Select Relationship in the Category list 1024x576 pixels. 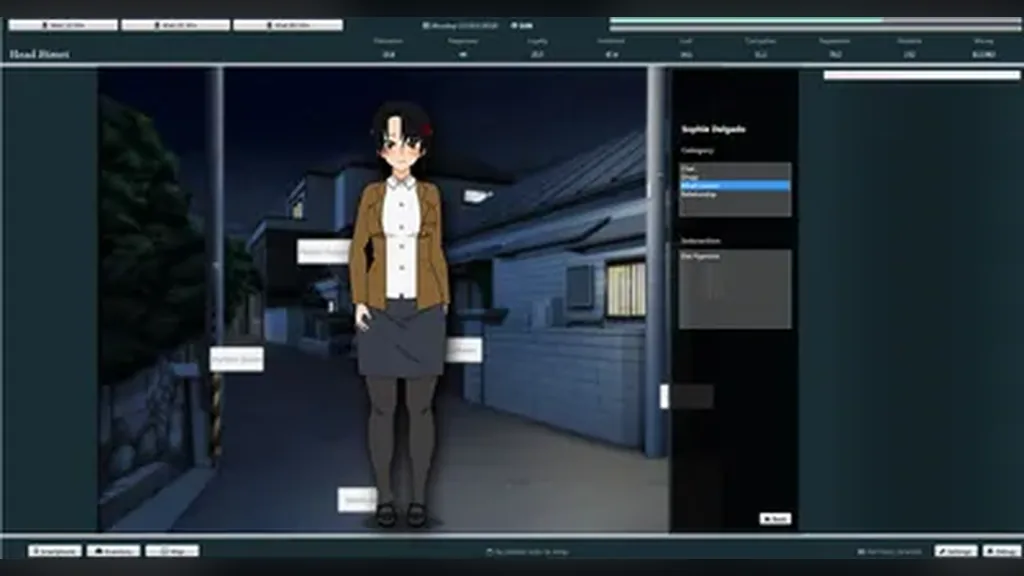(x=734, y=195)
